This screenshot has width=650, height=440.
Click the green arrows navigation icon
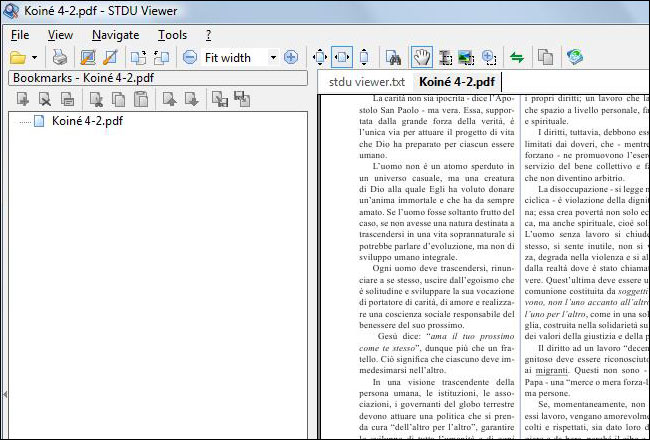coord(517,58)
